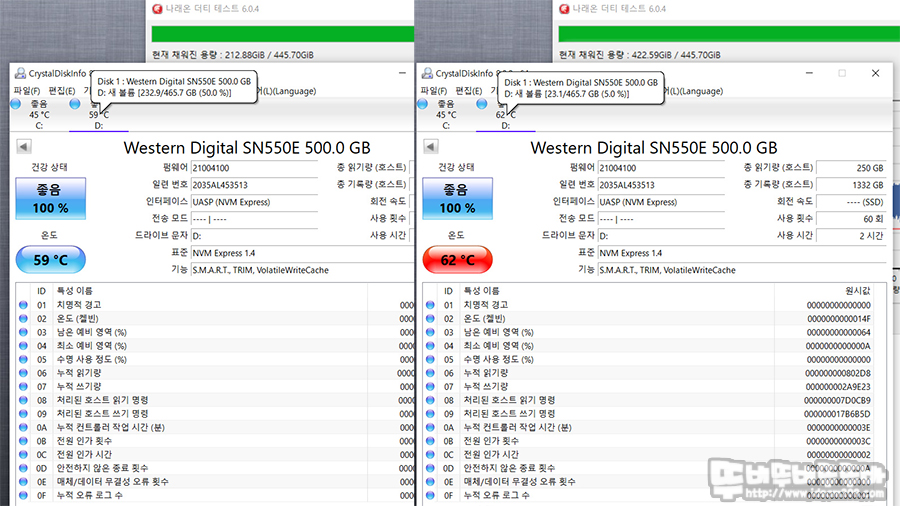Click total host writes 1332 GB value
The width and height of the screenshot is (900, 506).
[x=851, y=185]
